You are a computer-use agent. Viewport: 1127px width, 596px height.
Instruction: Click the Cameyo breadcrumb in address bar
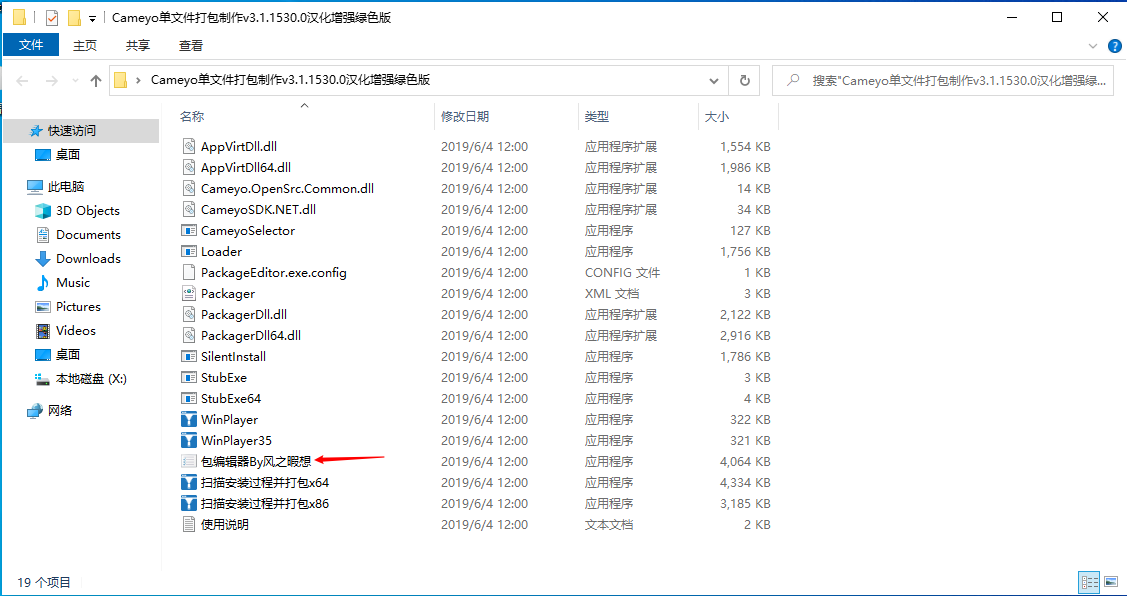coord(290,81)
